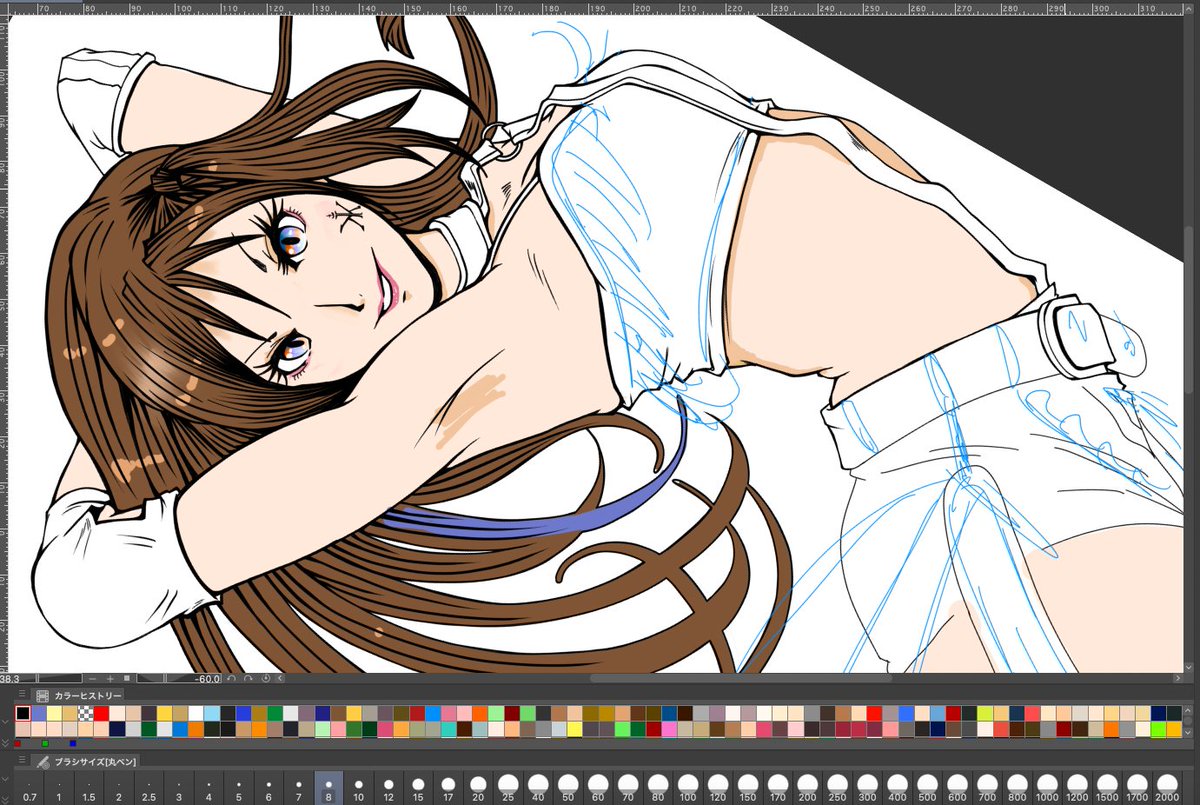Click the color history film-strip tab icon
This screenshot has width=1200, height=805.
pos(42,696)
